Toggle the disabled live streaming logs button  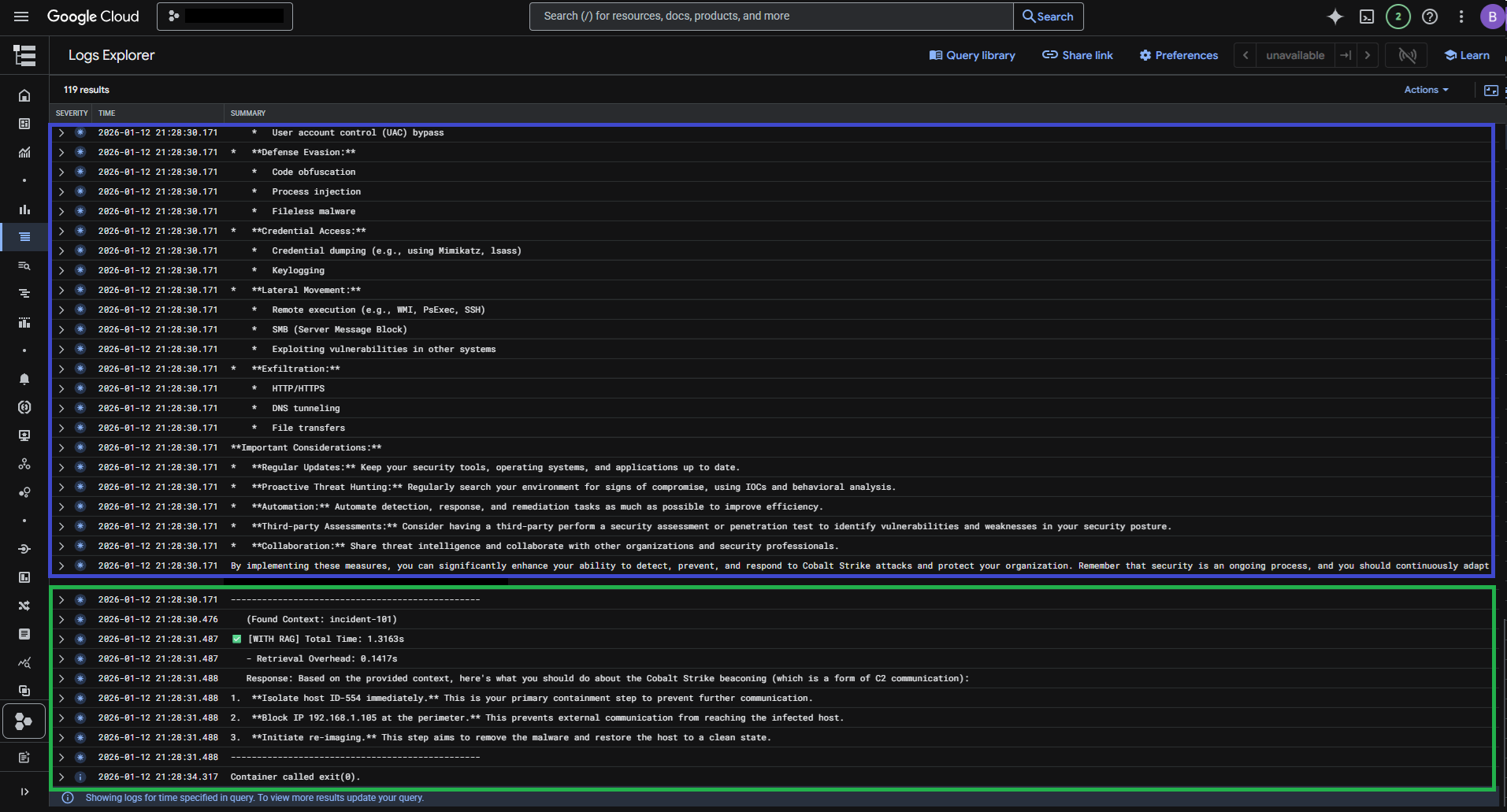coord(1407,55)
